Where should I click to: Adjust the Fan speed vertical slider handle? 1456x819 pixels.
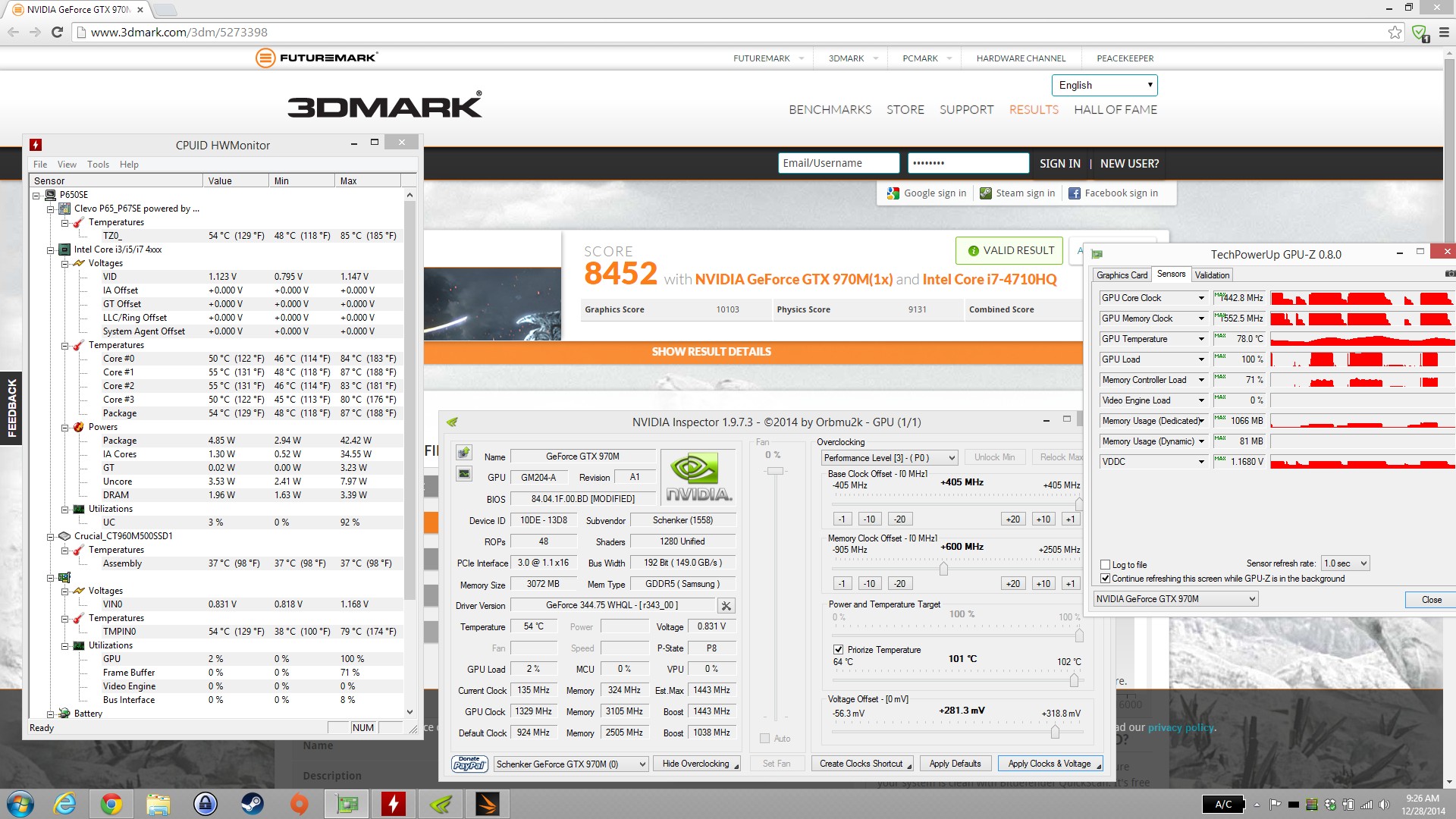774,471
